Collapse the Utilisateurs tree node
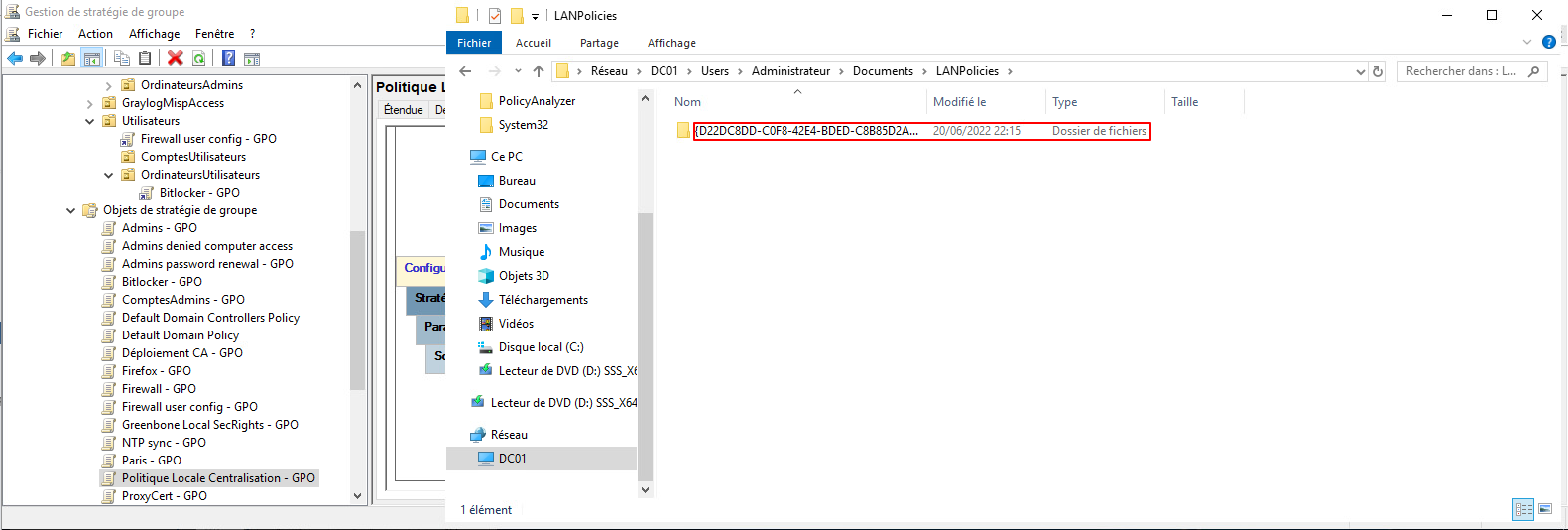The width and height of the screenshot is (1568, 530). [90, 121]
